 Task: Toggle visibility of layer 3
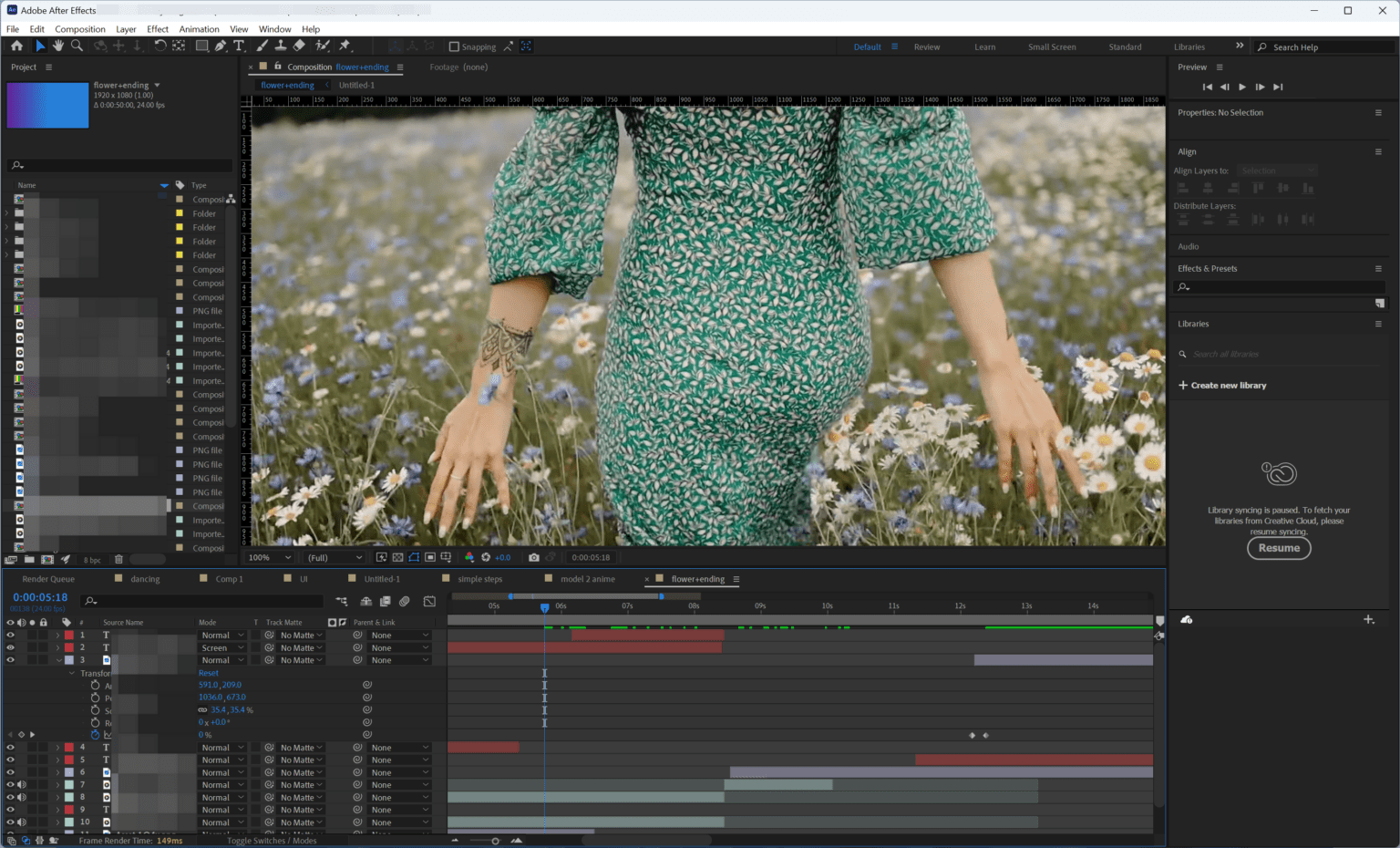(x=9, y=659)
